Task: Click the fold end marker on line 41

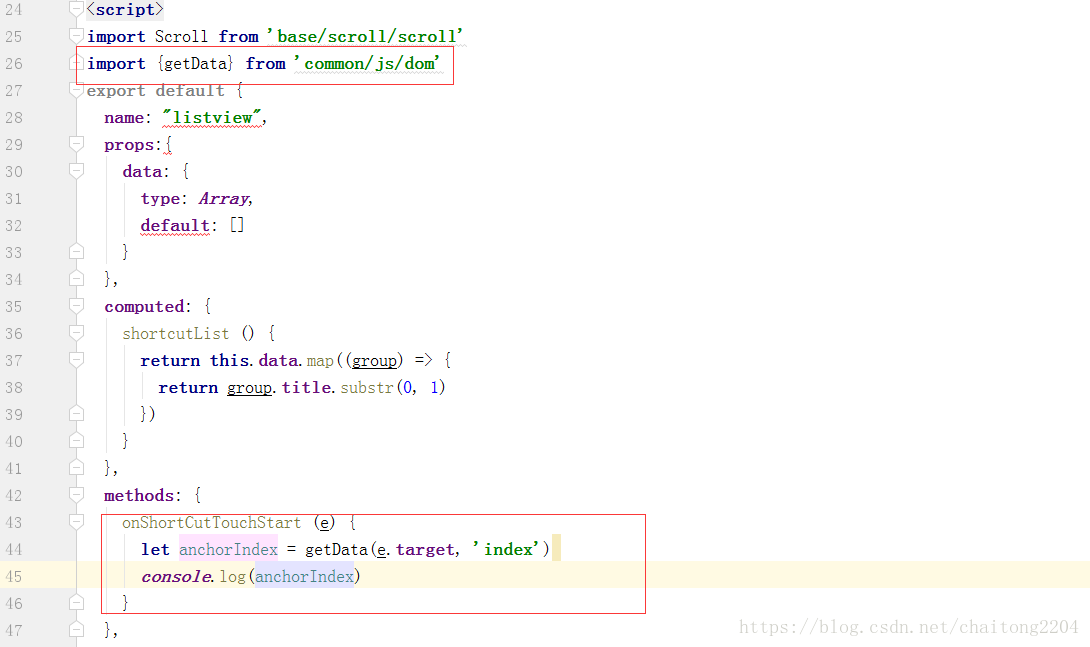Action: (76, 468)
